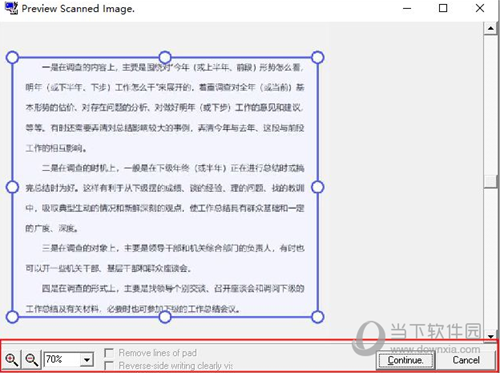Select the bottom-right crop handle
500x373 pixels.
pos(318,317)
